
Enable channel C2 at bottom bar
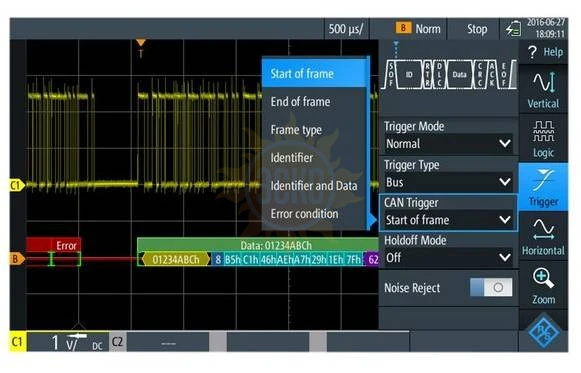[117, 342]
